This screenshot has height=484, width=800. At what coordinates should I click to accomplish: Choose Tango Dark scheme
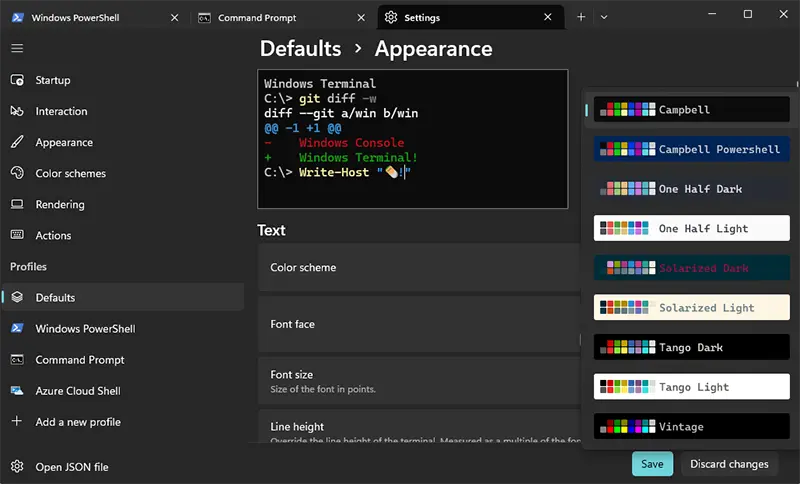click(x=691, y=347)
